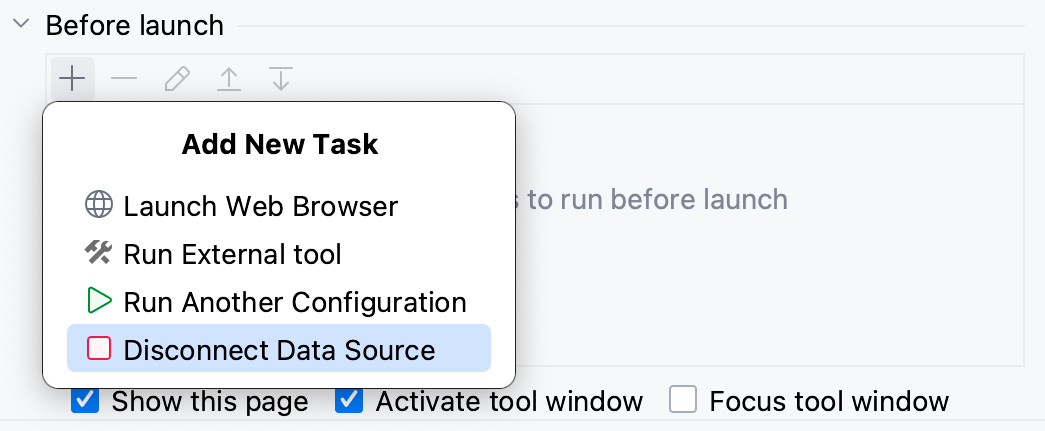
Task: Click the Move Up arrow icon
Action: (229, 79)
